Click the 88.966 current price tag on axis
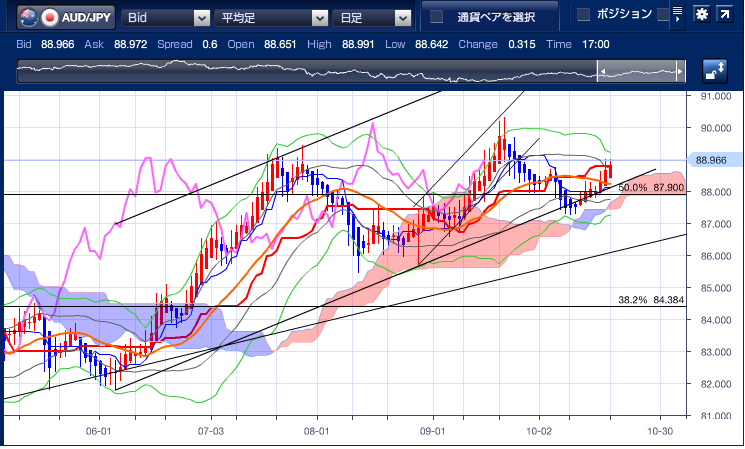 coord(709,160)
